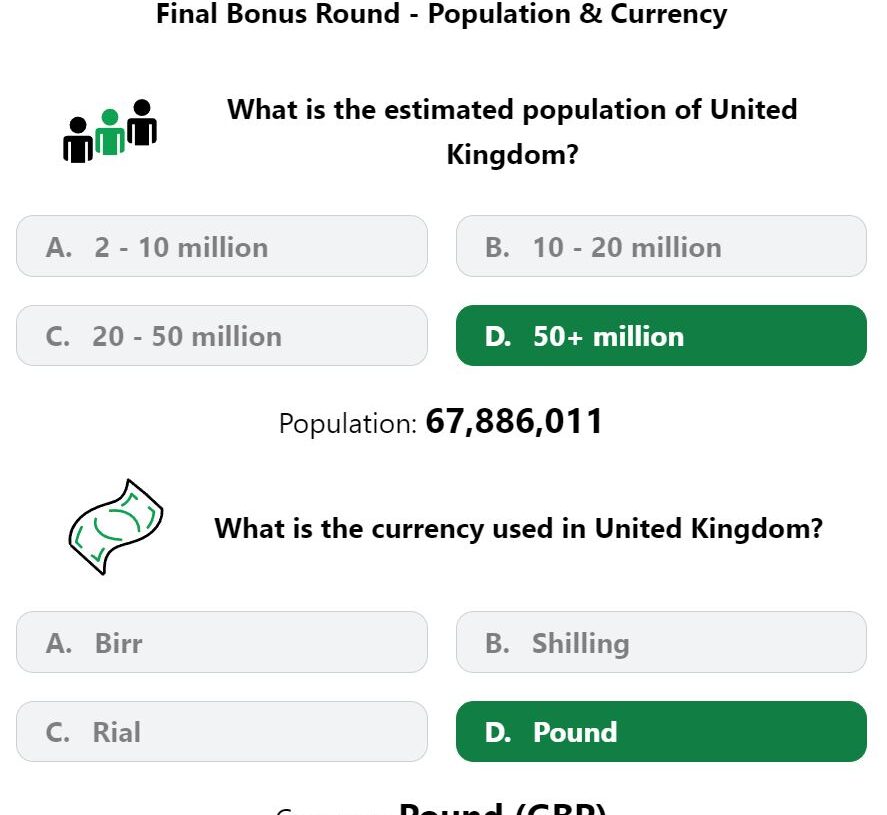Screen dimensions: 887x815
Task: Click the Population label before the number
Action: [x=348, y=424]
